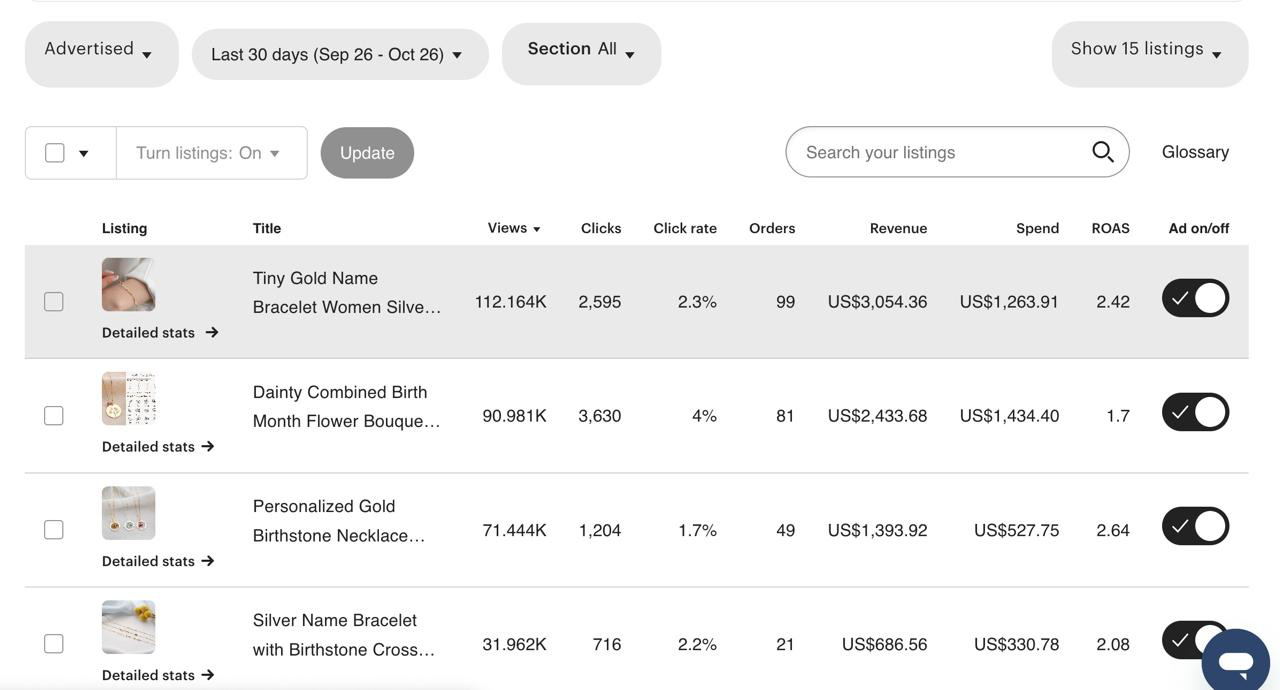The height and width of the screenshot is (690, 1280).
Task: Check the select-all listings checkbox
Action: [x=55, y=153]
